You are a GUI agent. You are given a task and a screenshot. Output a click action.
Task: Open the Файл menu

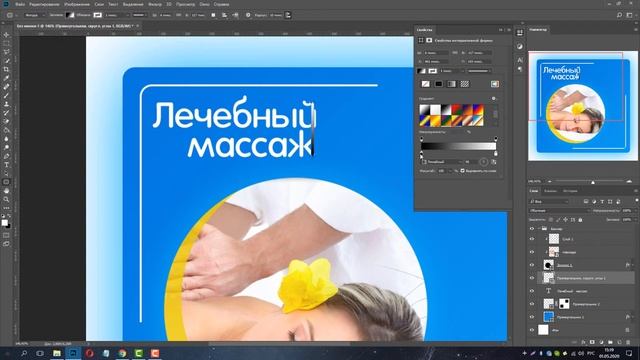pos(20,4)
